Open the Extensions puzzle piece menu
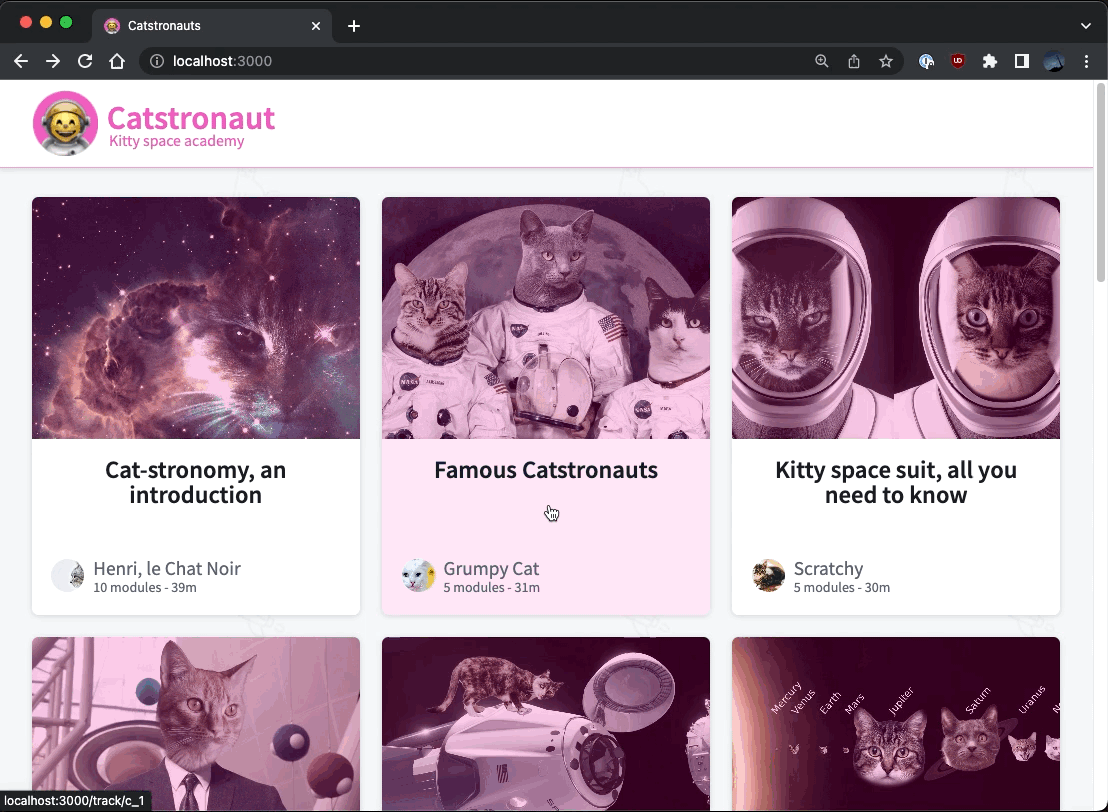This screenshot has height=812, width=1108. [989, 61]
